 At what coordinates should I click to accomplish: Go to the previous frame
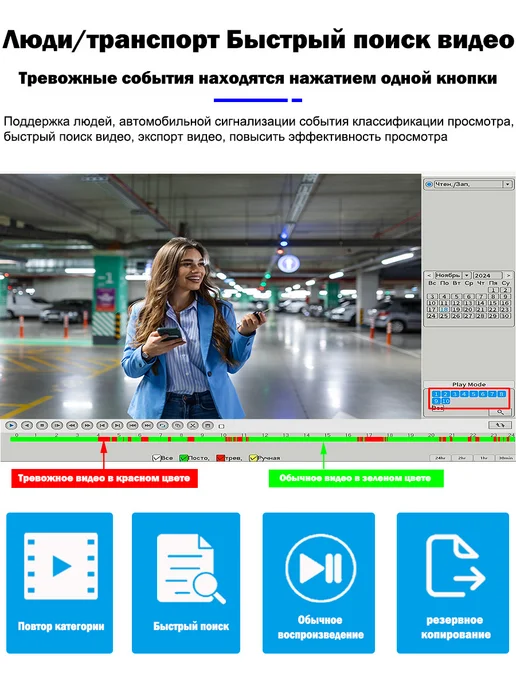click(x=102, y=426)
